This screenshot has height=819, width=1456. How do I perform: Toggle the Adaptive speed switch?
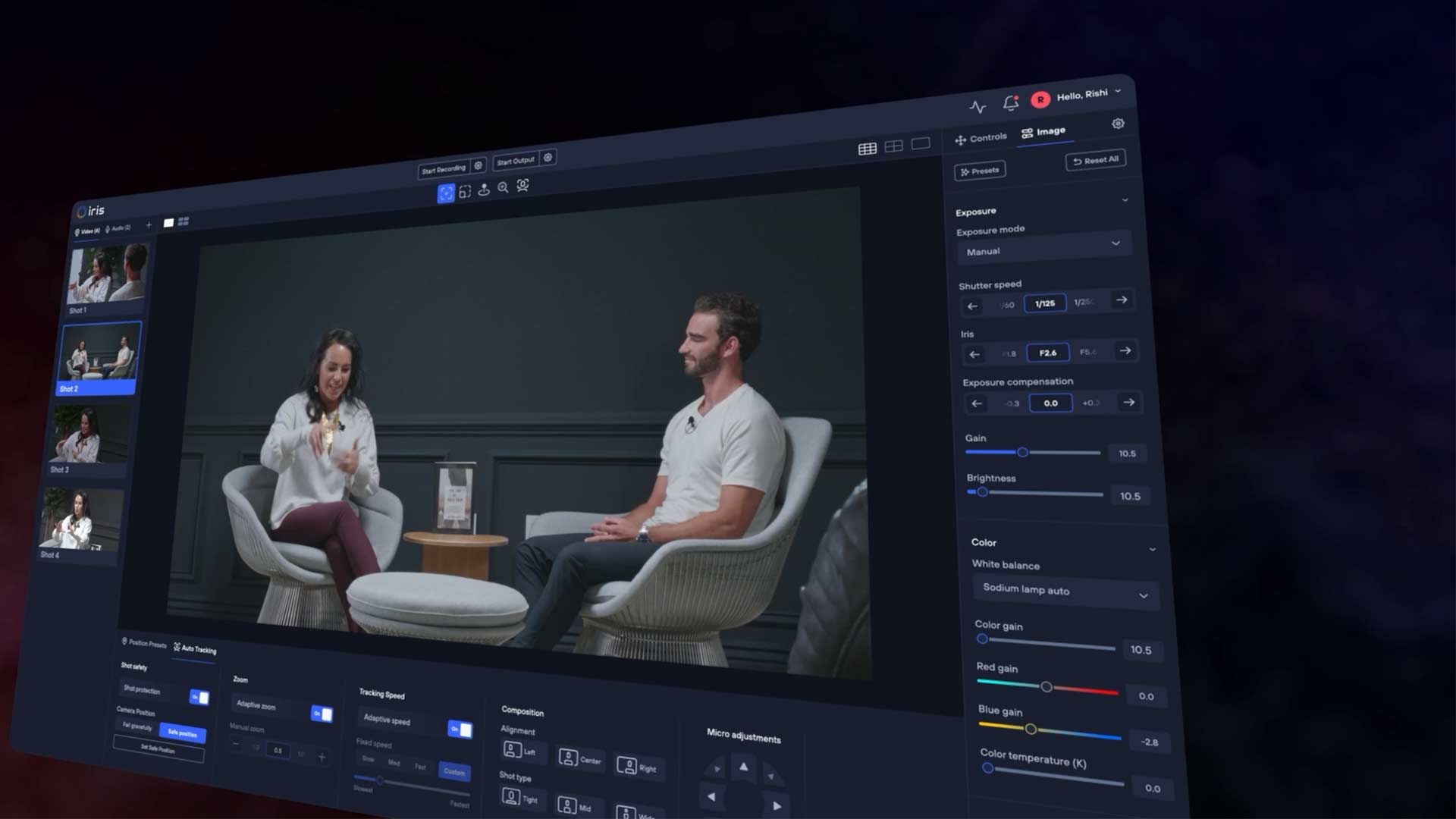460,730
